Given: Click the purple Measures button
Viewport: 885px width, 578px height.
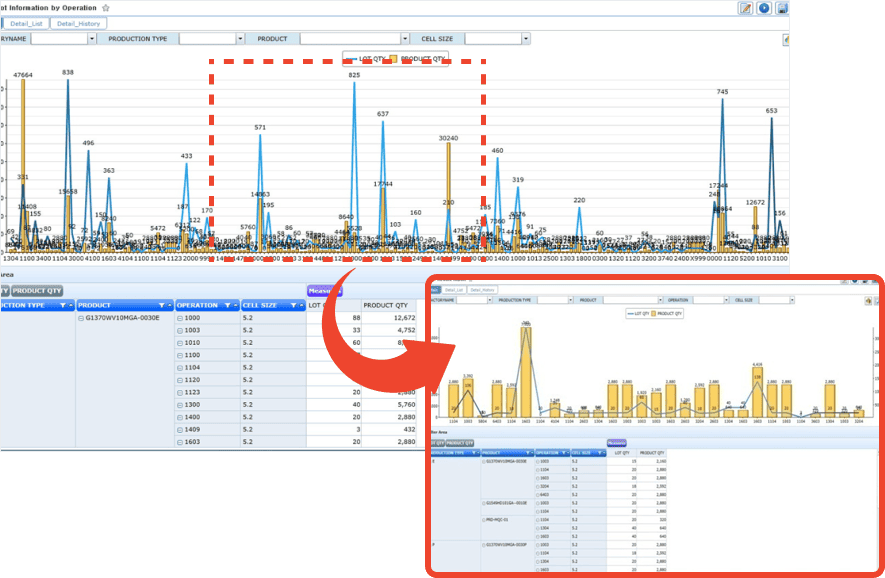Looking at the screenshot, I should click(x=325, y=291).
